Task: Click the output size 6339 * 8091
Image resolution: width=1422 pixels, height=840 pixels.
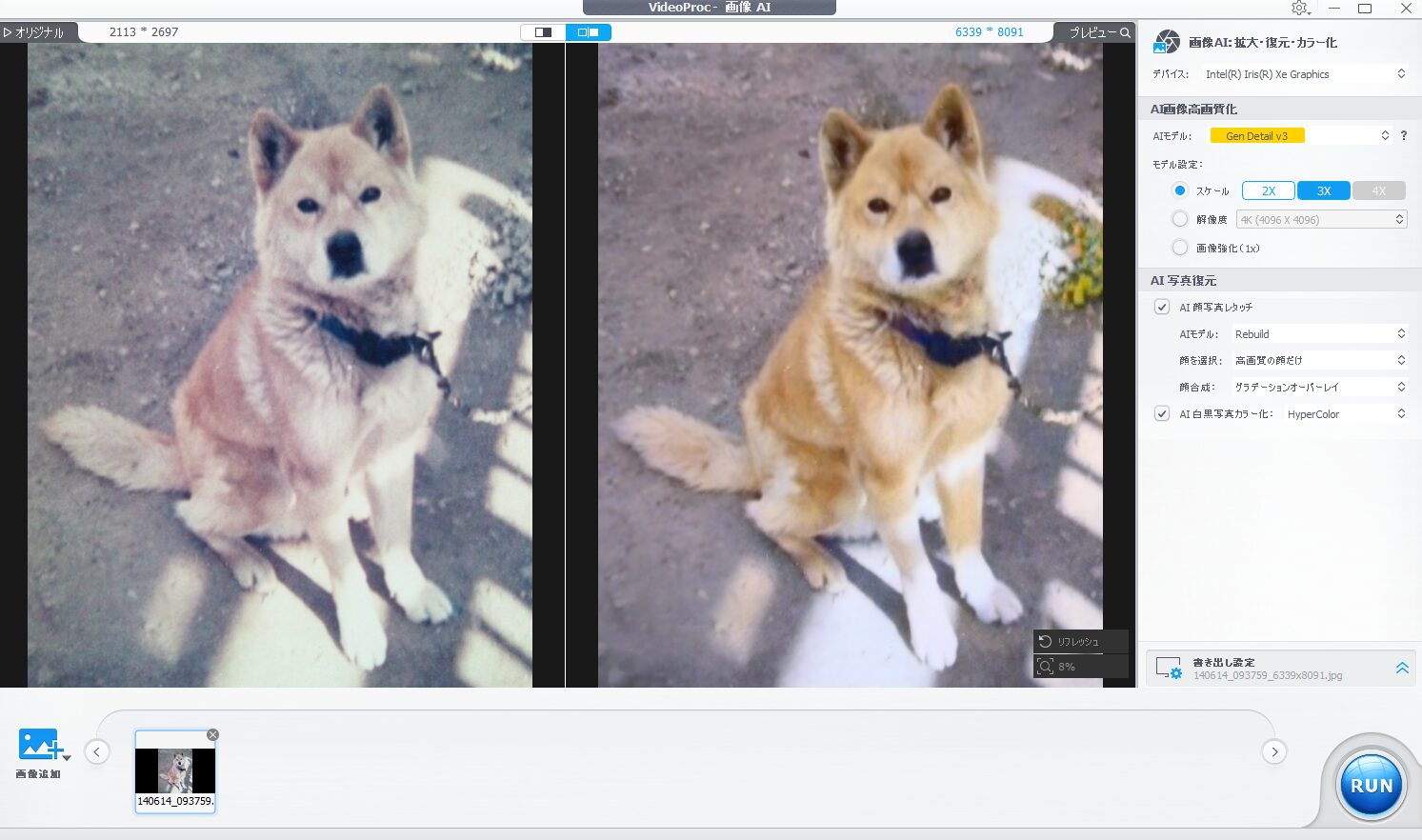Action: point(990,32)
